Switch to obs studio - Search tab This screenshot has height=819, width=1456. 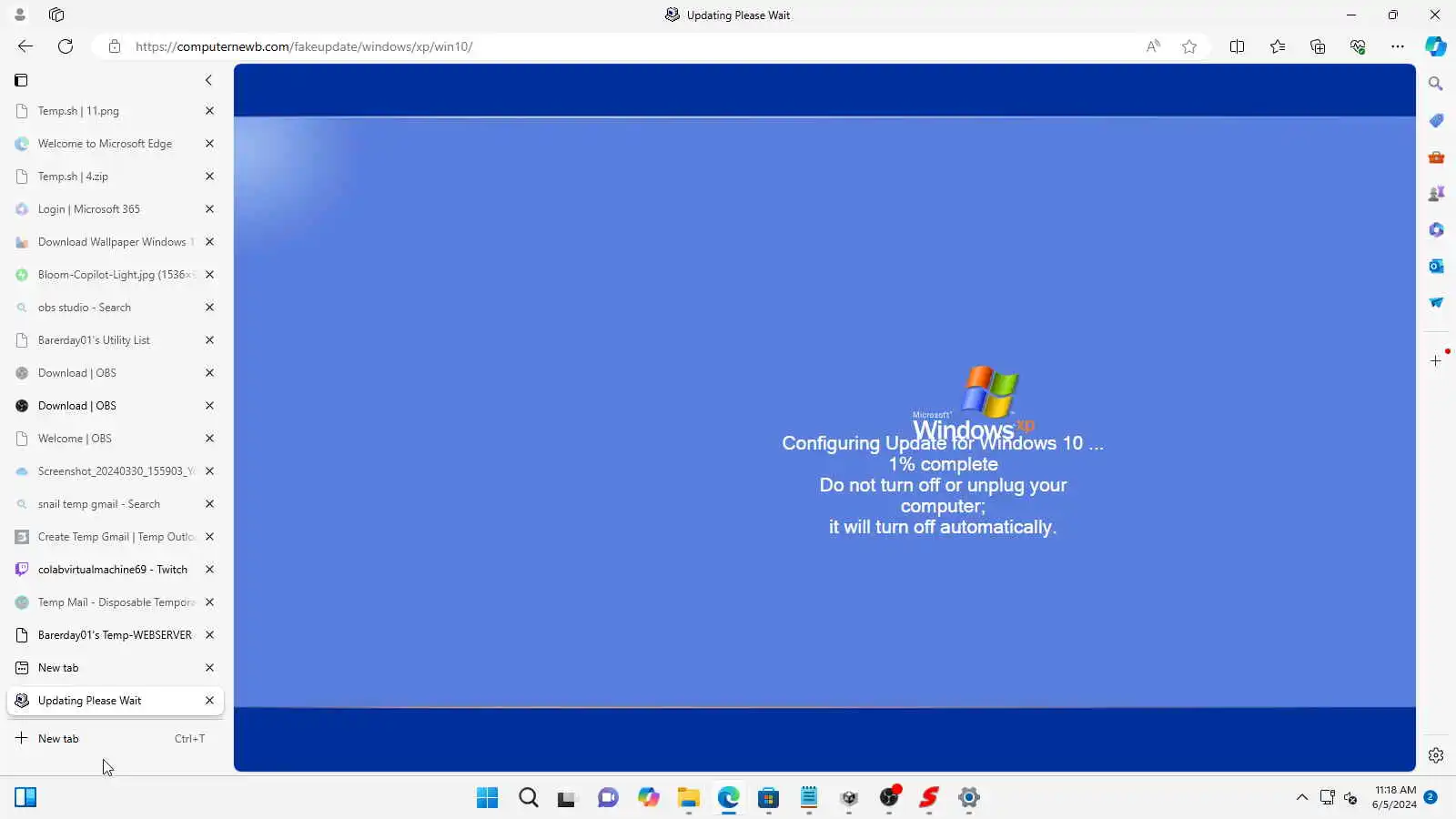point(115,308)
